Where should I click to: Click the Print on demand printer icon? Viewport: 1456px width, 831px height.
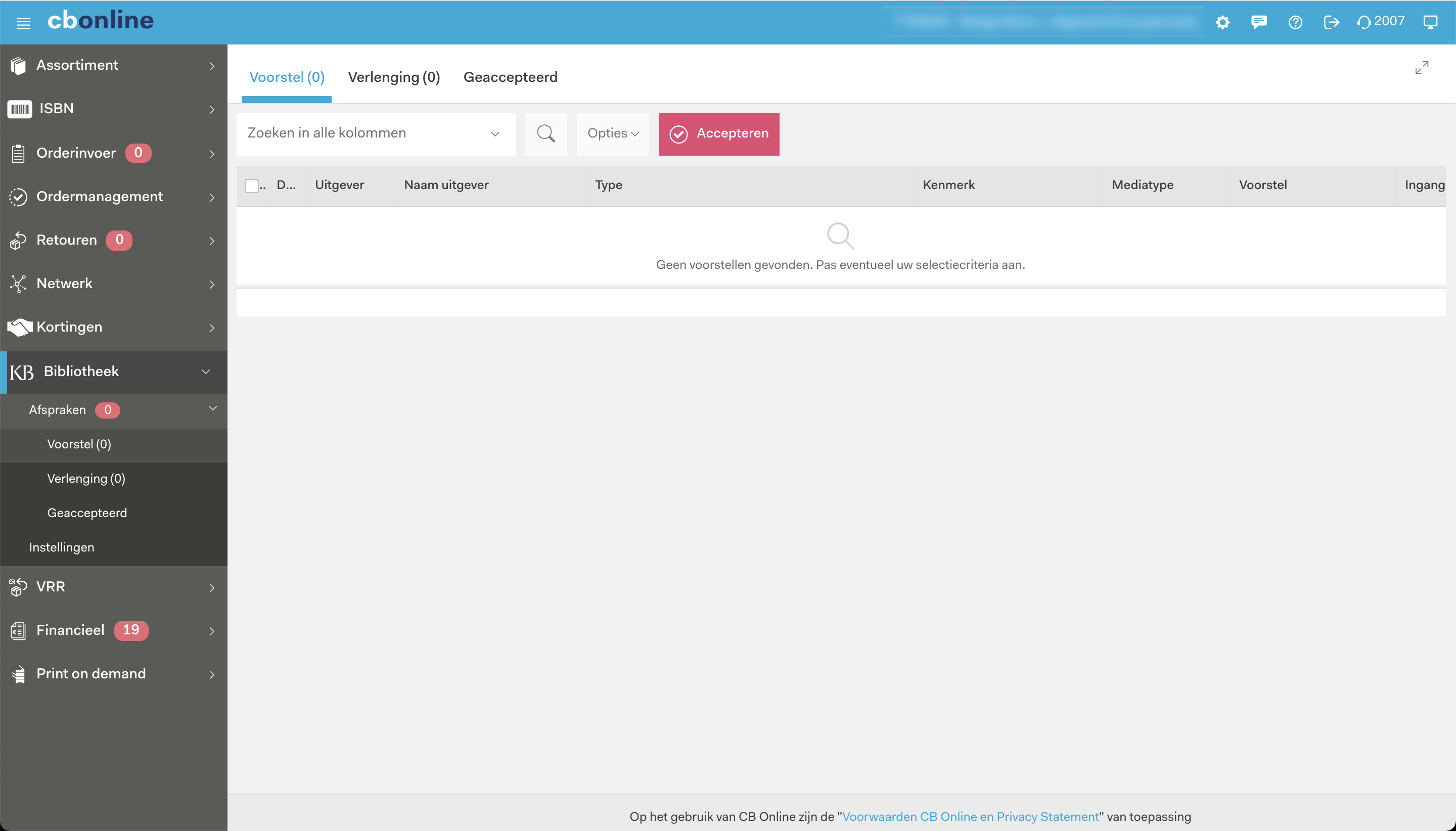tap(19, 674)
